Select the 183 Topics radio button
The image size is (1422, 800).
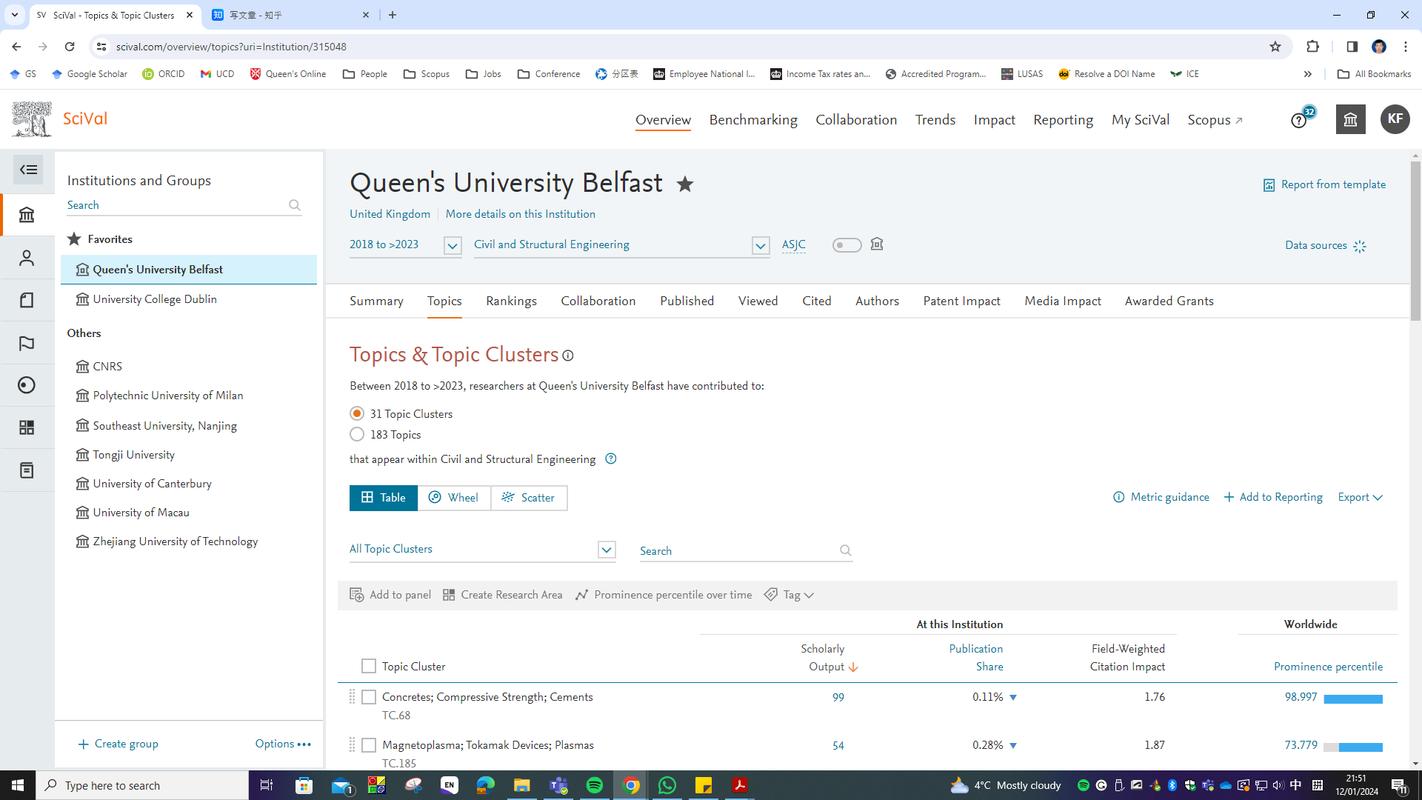point(357,434)
